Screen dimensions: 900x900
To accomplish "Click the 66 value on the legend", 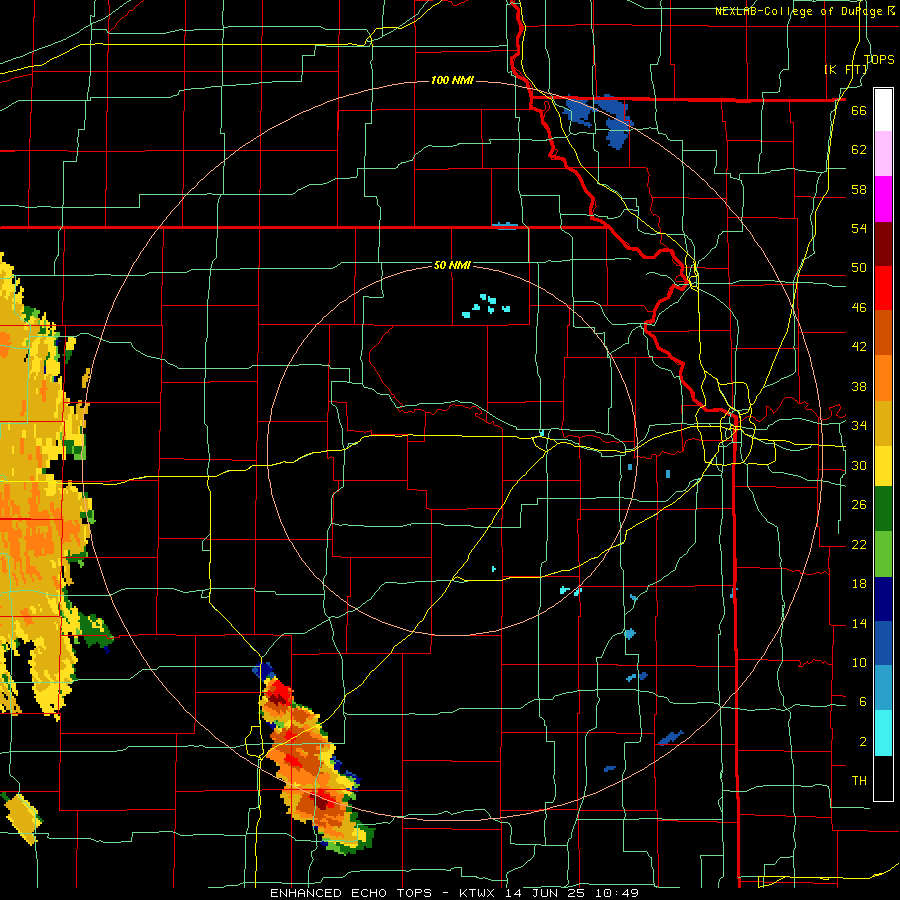I will click(x=859, y=111).
